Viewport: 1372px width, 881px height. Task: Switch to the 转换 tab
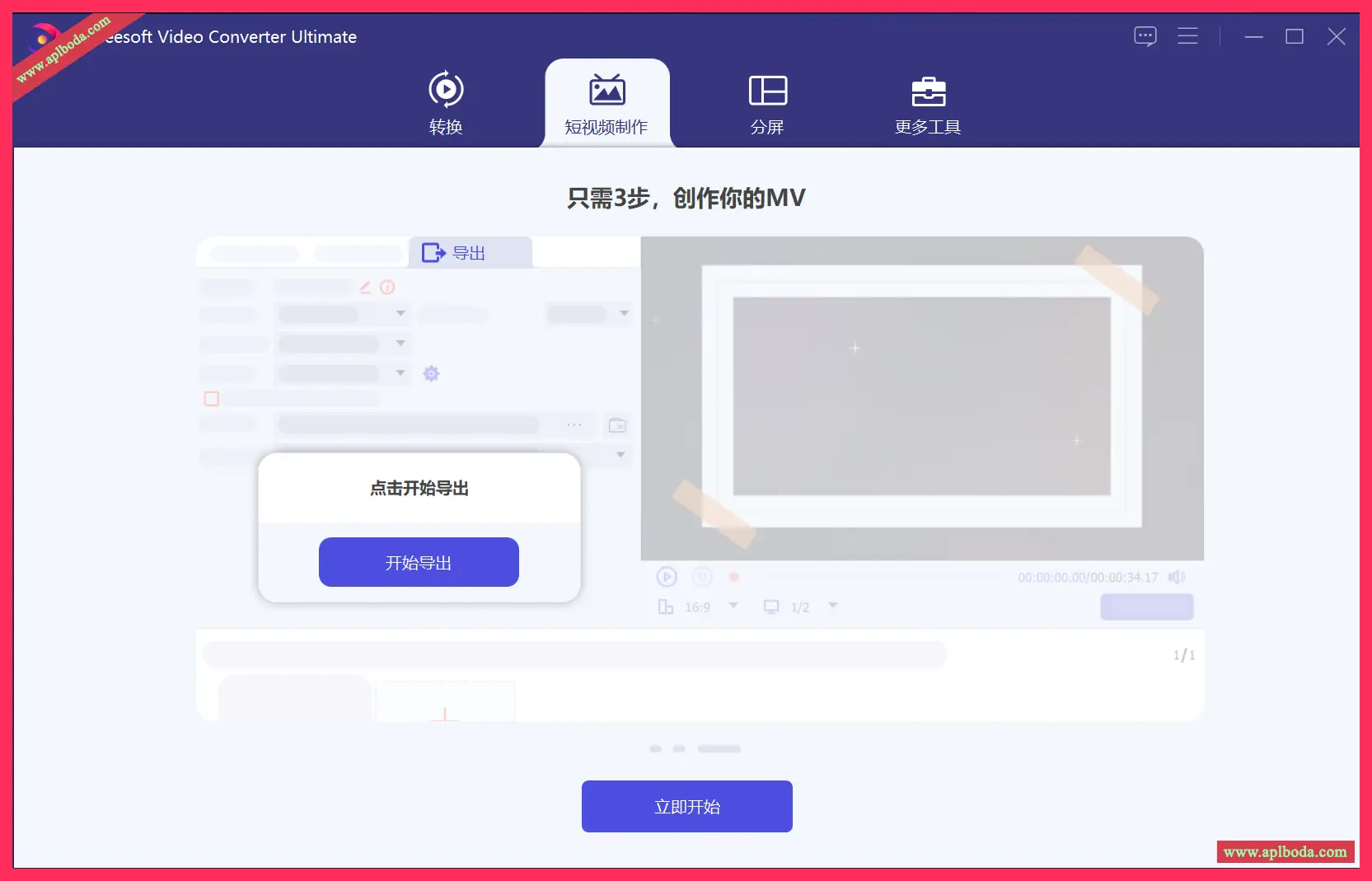pyautogui.click(x=446, y=105)
